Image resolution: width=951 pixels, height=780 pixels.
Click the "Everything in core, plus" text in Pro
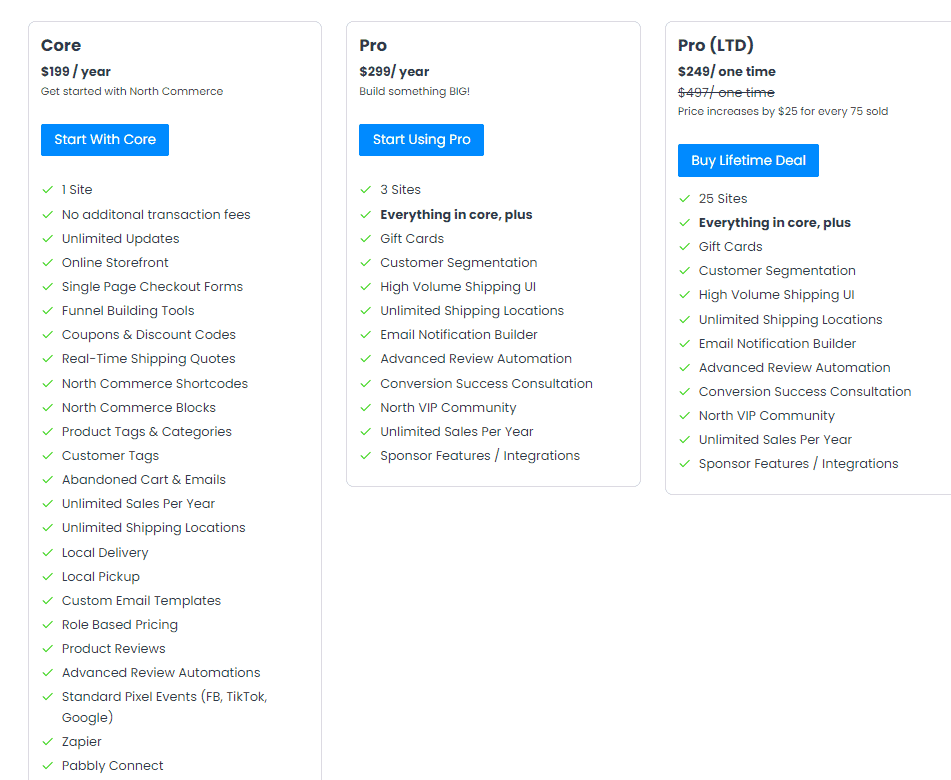click(456, 214)
